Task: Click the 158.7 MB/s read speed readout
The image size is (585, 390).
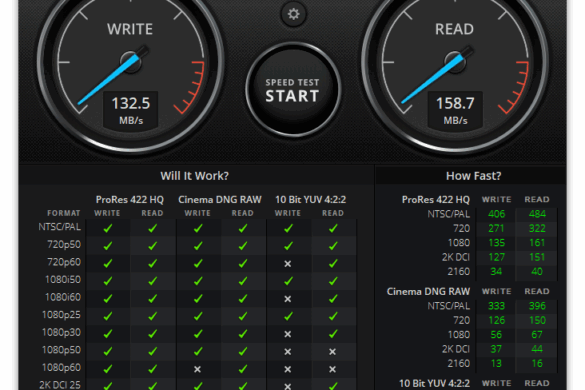Action: pos(455,111)
